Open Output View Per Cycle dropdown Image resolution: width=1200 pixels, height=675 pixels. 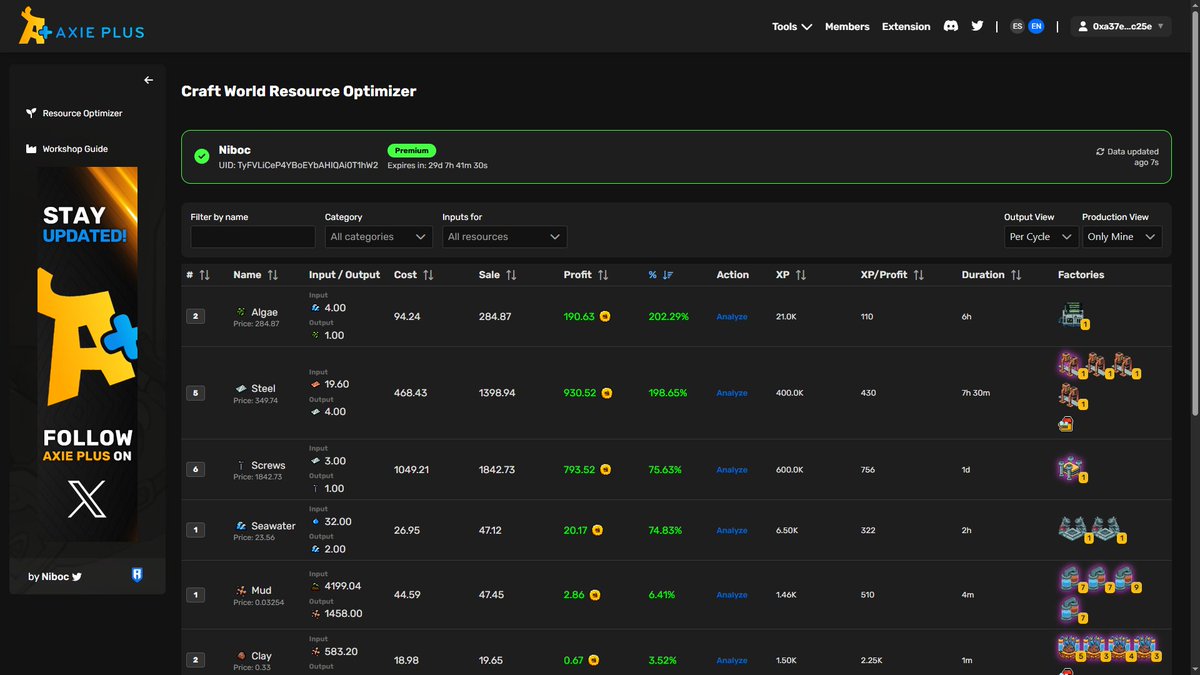tap(1040, 237)
